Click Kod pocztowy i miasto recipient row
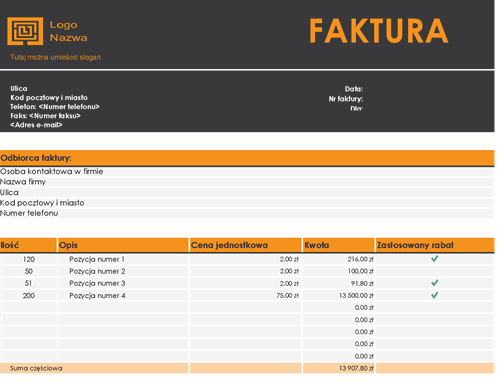The height and width of the screenshot is (382, 498). click(x=246, y=203)
